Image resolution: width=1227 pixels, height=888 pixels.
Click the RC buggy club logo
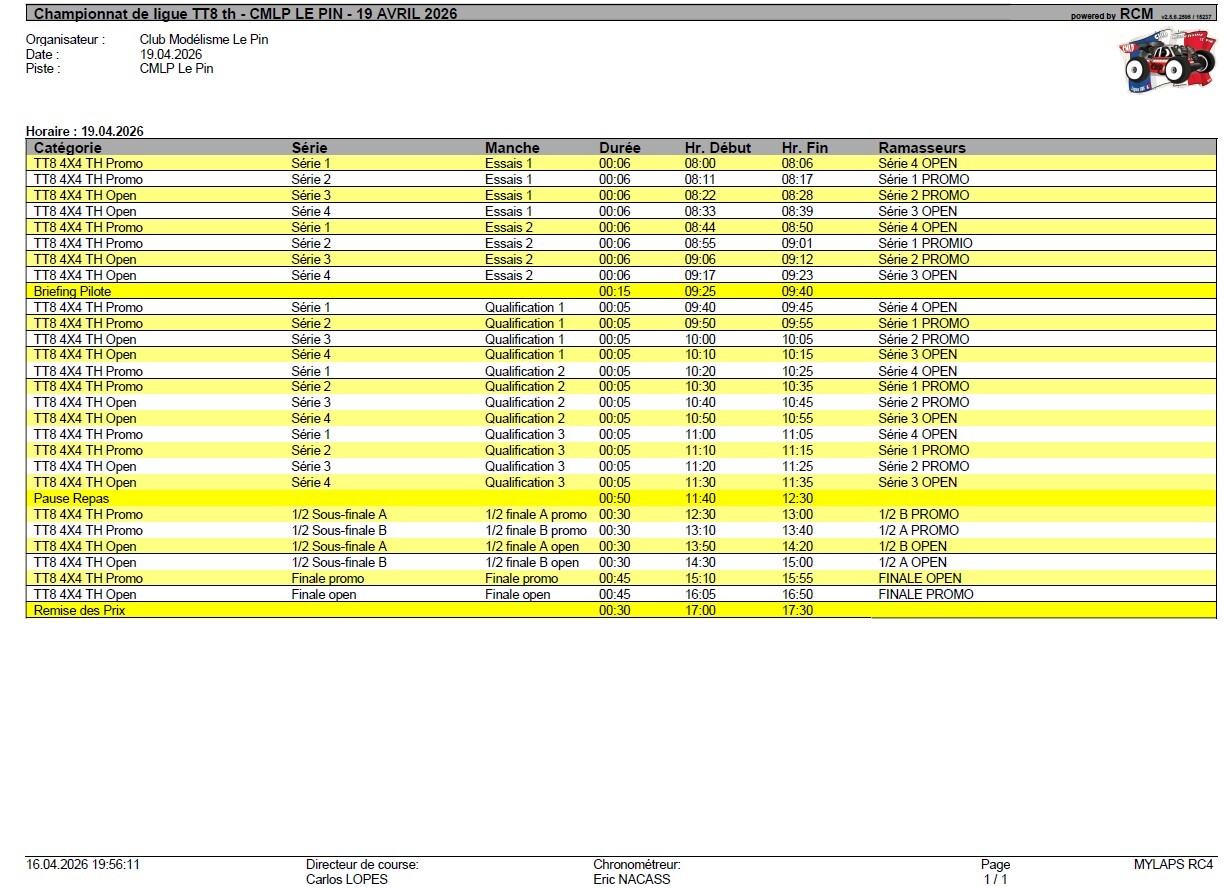[x=1165, y=62]
